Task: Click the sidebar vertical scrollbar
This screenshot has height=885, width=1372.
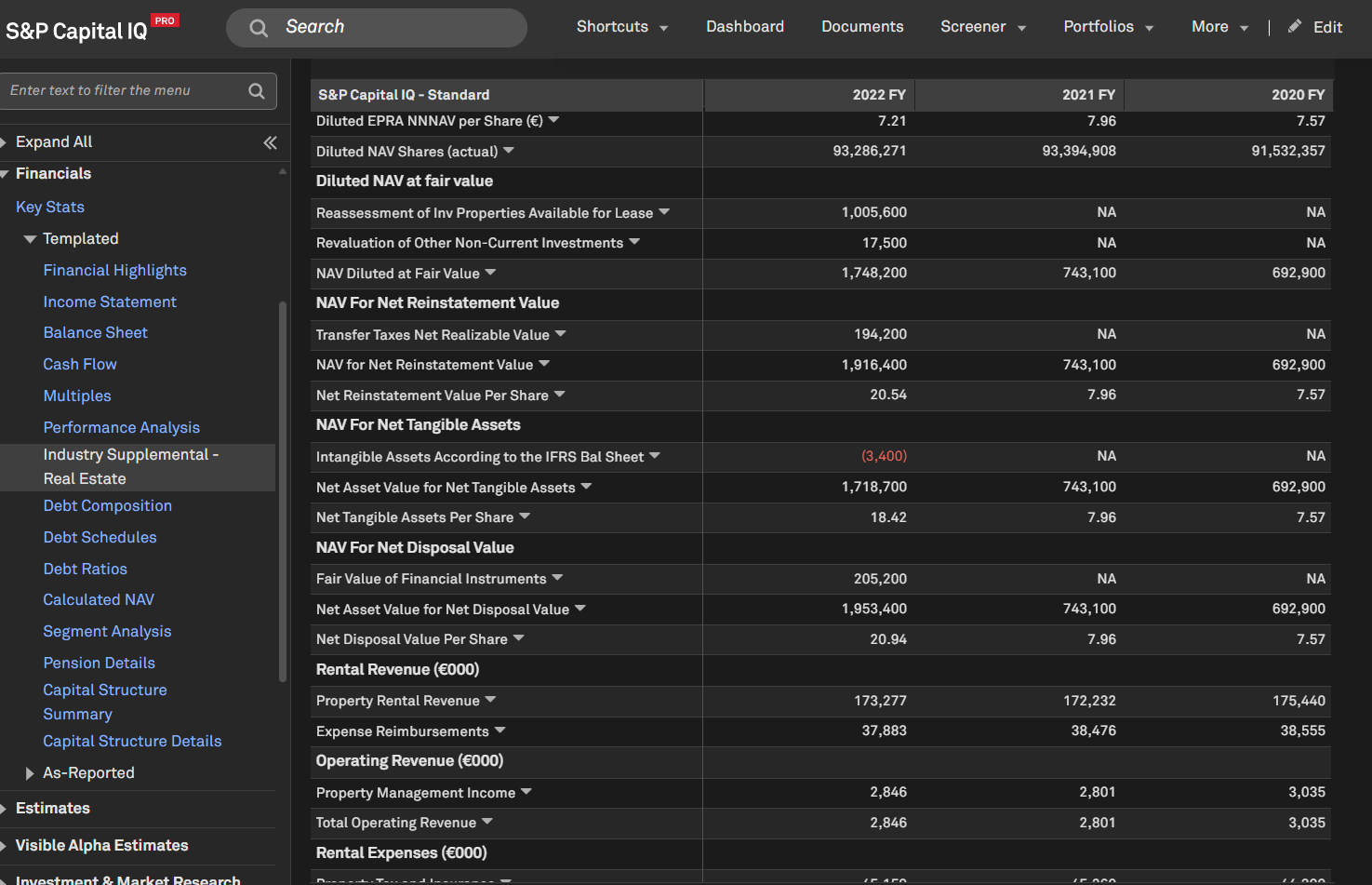Action: pyautogui.click(x=283, y=491)
